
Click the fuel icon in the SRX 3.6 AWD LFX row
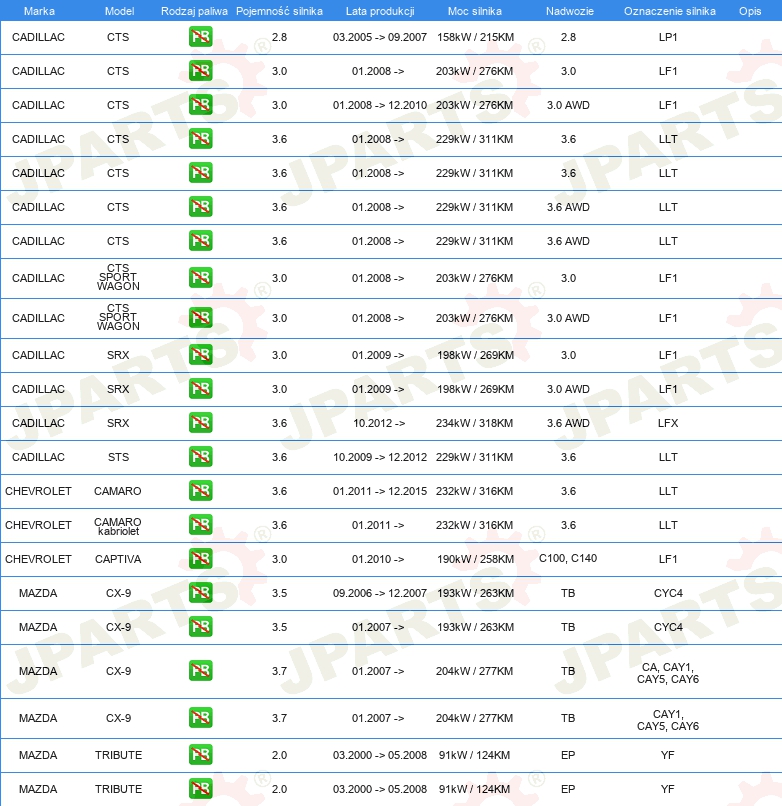[x=201, y=423]
